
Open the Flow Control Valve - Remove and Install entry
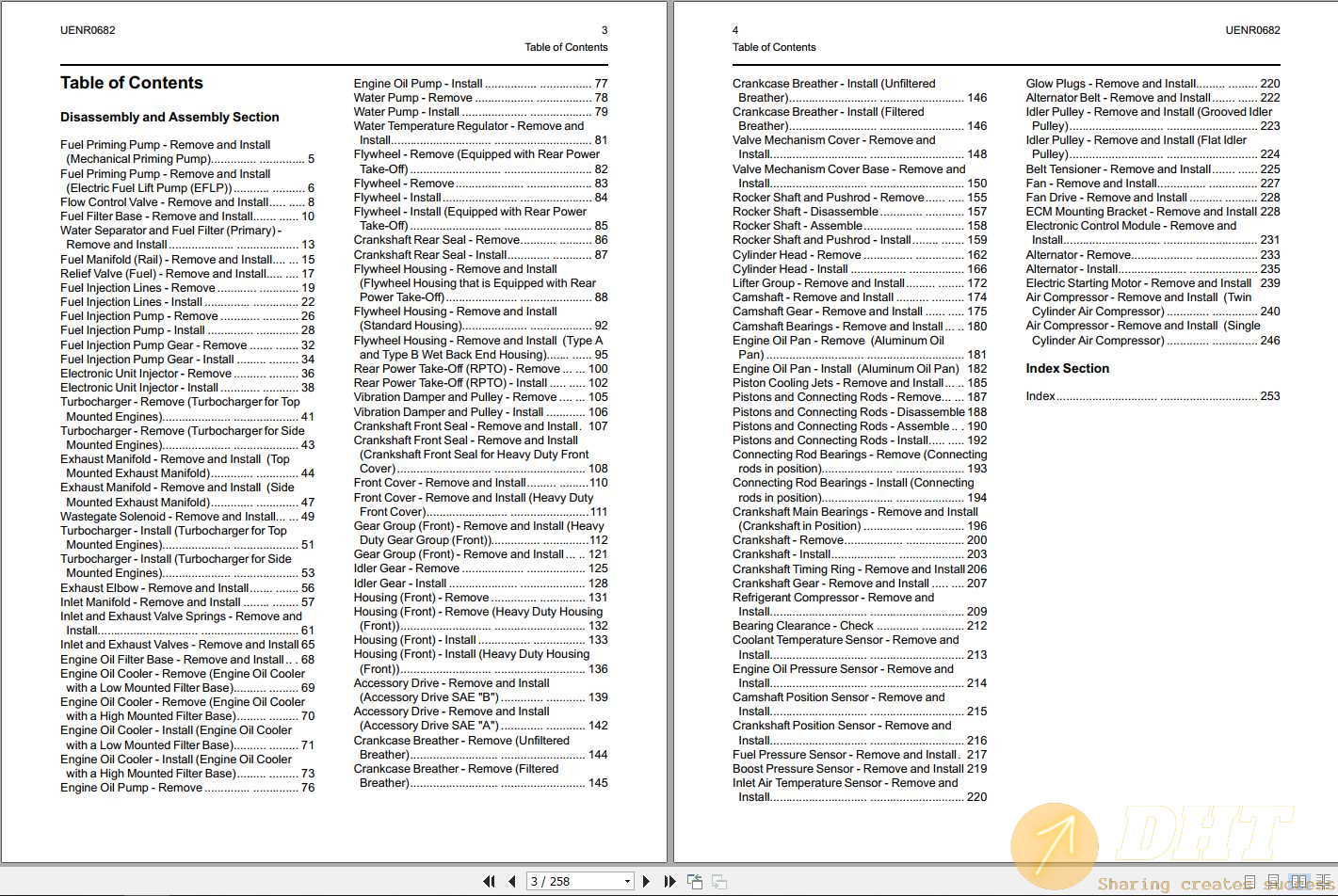pos(187,201)
